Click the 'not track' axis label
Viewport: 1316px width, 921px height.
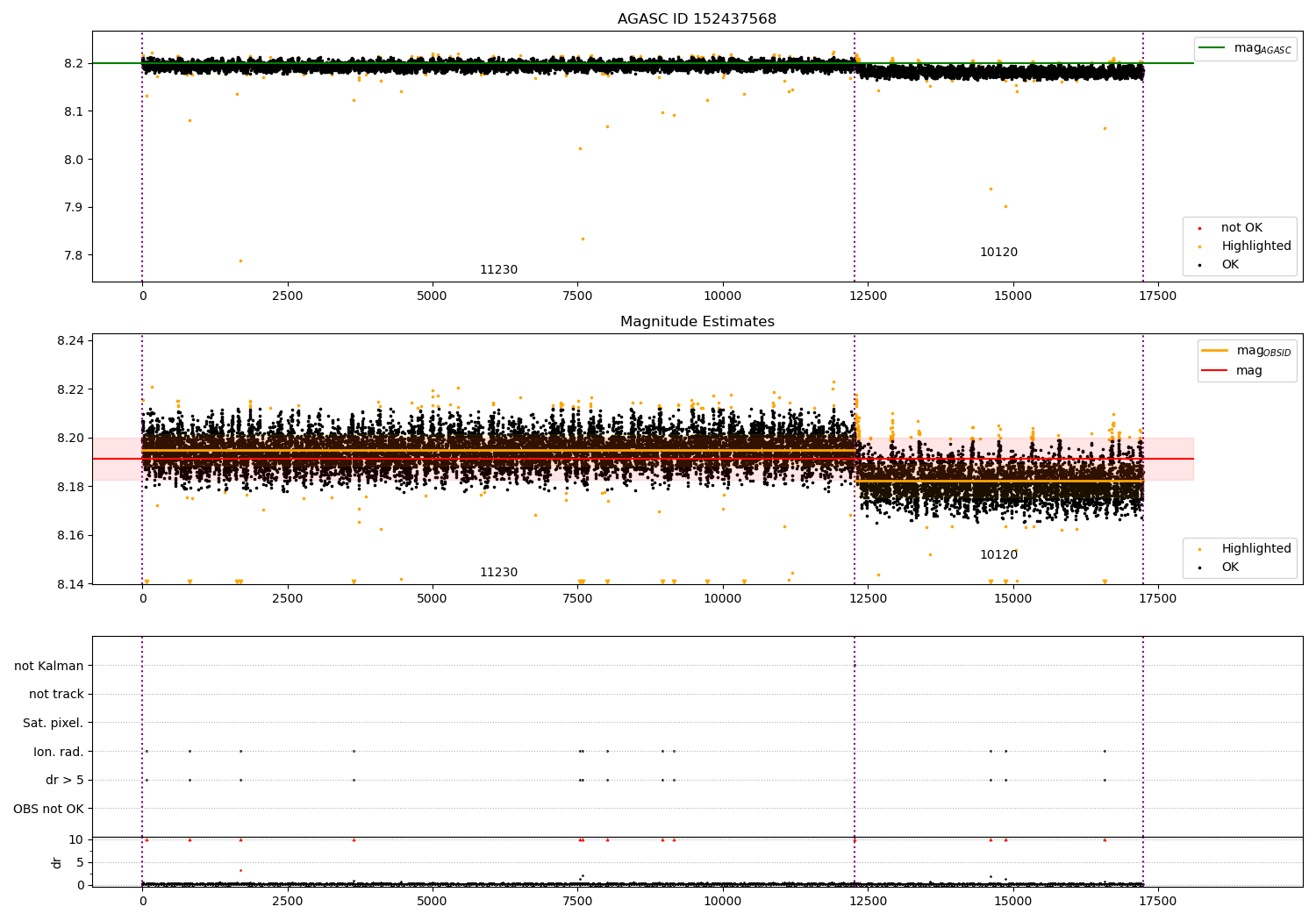(x=56, y=695)
